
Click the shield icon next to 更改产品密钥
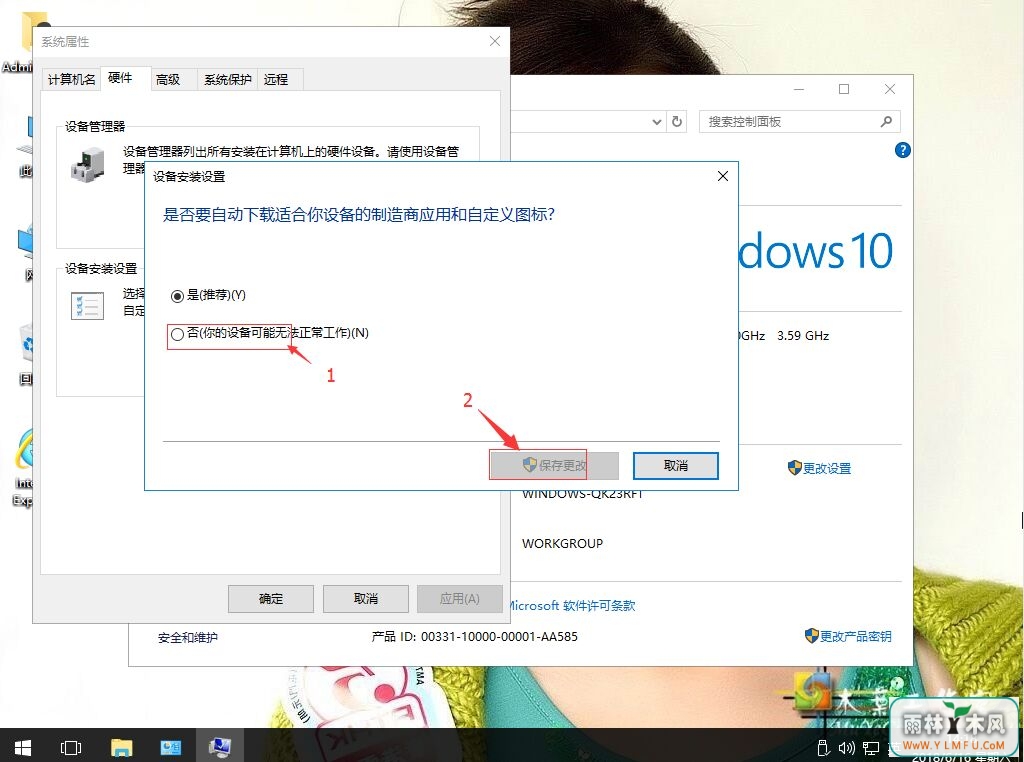tap(812, 635)
